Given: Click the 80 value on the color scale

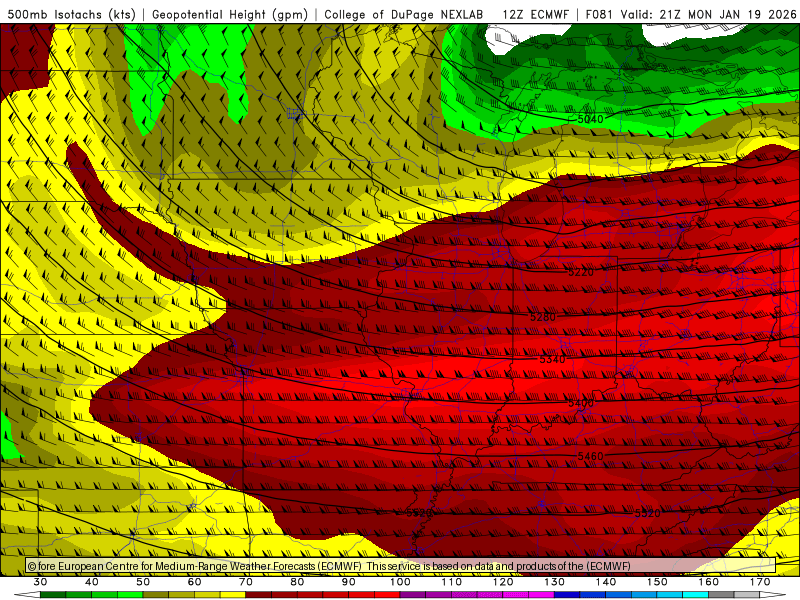Looking at the screenshot, I should (297, 582).
